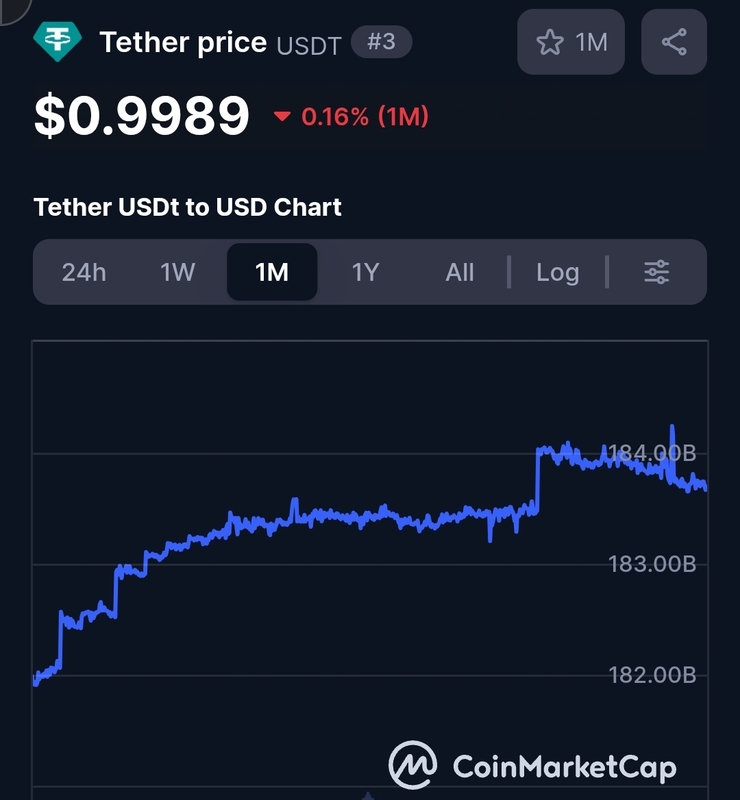Open the share options icon

[674, 42]
